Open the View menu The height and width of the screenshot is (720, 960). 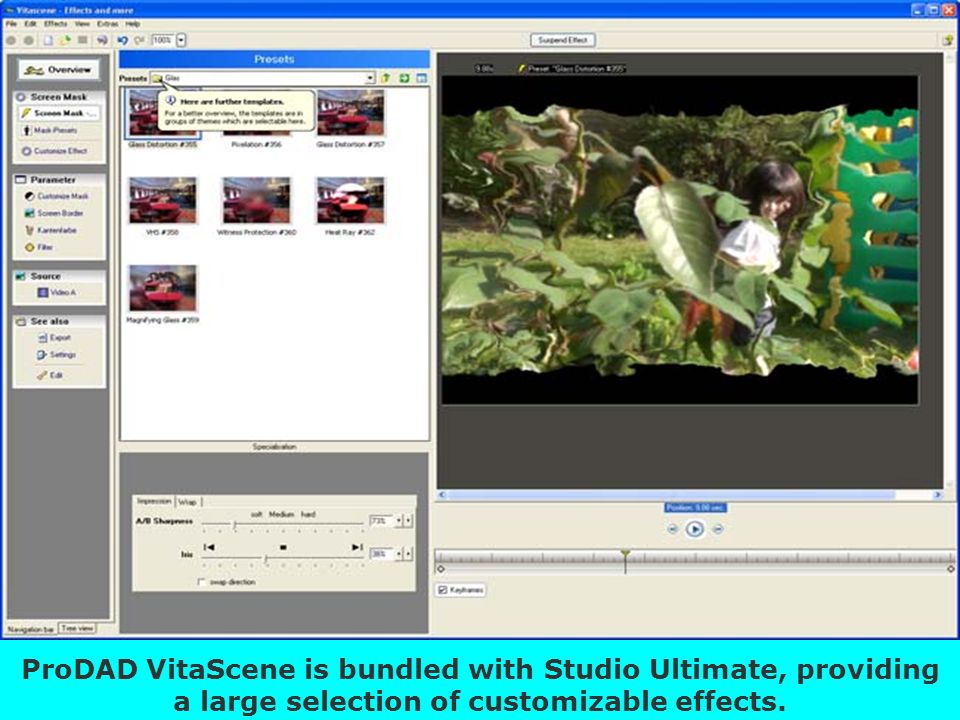(82, 24)
